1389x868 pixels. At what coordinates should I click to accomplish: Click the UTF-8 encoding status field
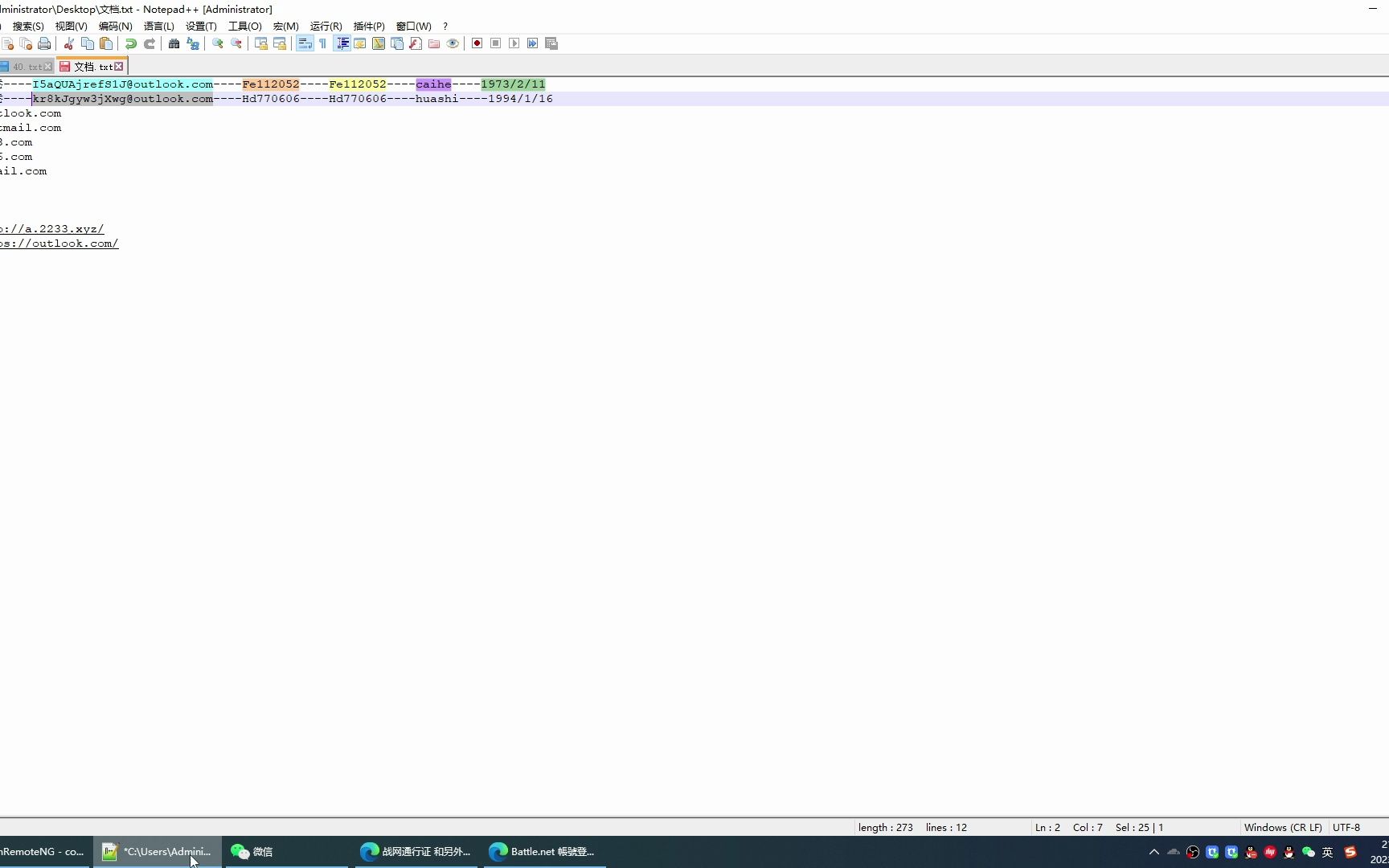point(1346,827)
